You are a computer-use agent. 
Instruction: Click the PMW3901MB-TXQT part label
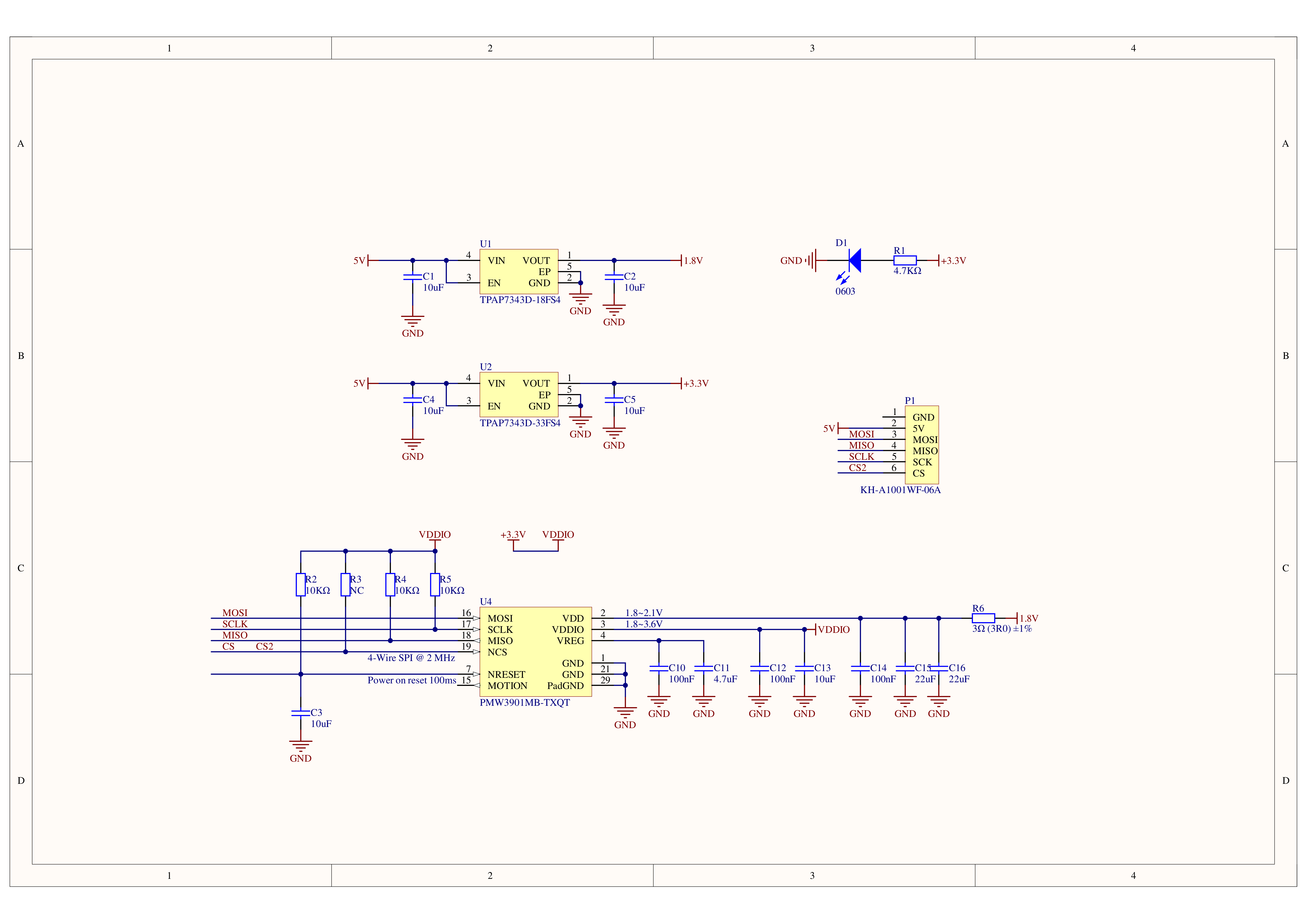pos(525,703)
